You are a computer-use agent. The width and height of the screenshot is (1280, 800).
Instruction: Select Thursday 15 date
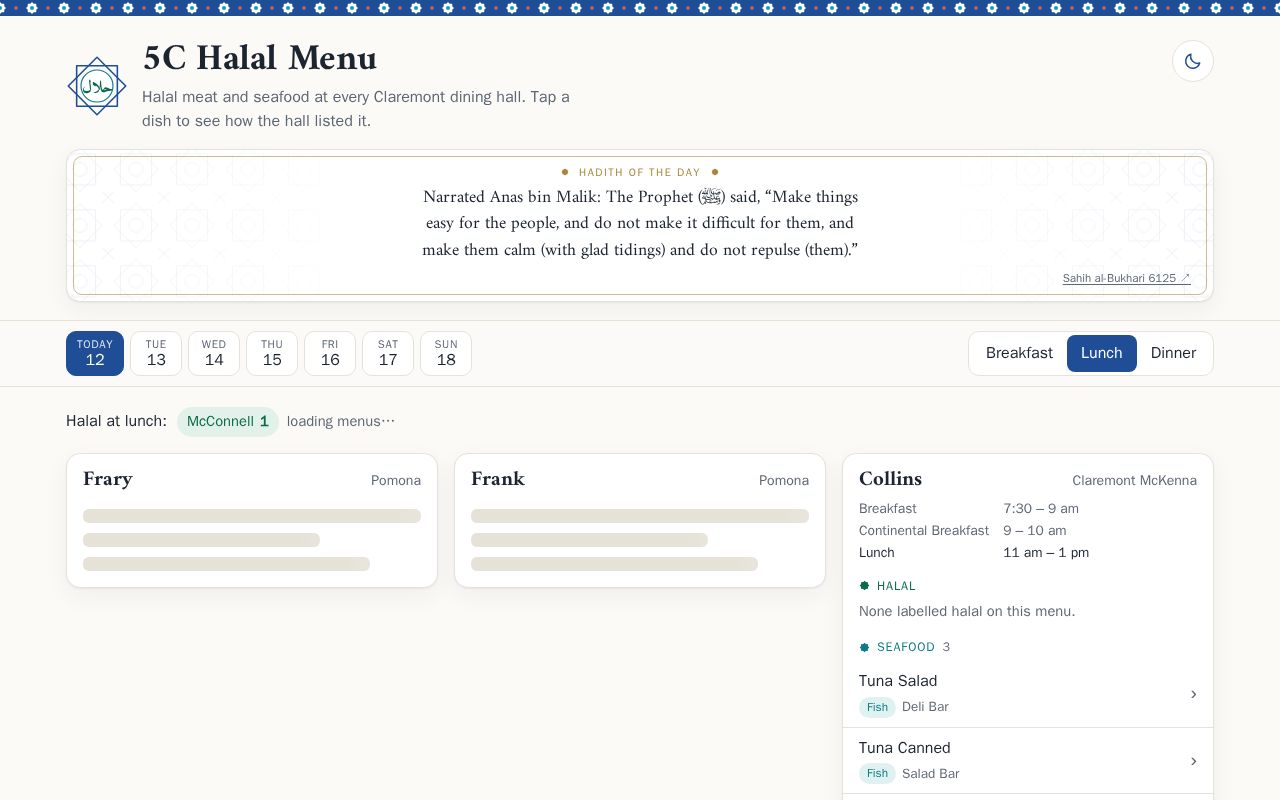click(x=272, y=353)
